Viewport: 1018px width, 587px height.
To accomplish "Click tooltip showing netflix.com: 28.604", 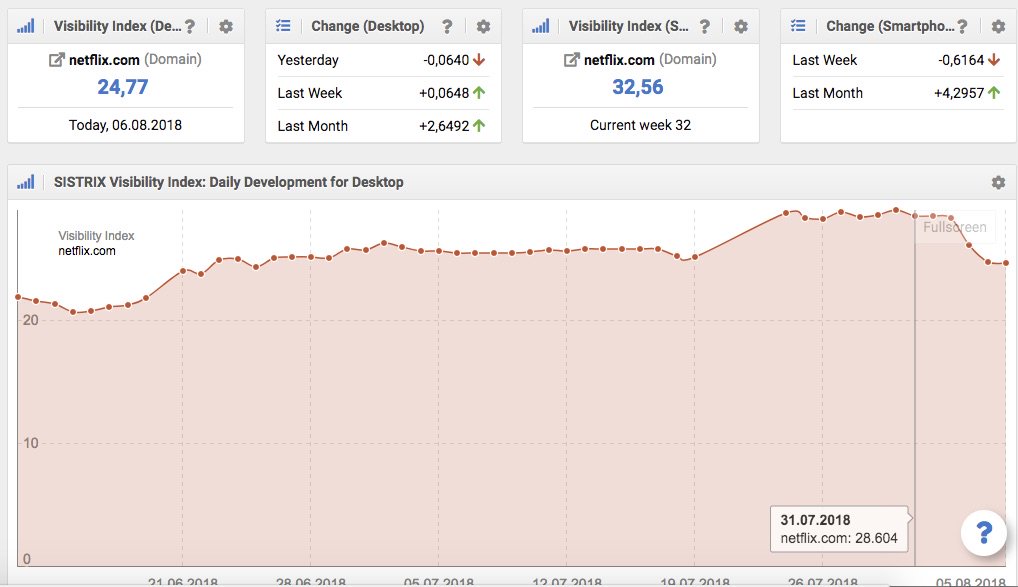I will coord(839,529).
